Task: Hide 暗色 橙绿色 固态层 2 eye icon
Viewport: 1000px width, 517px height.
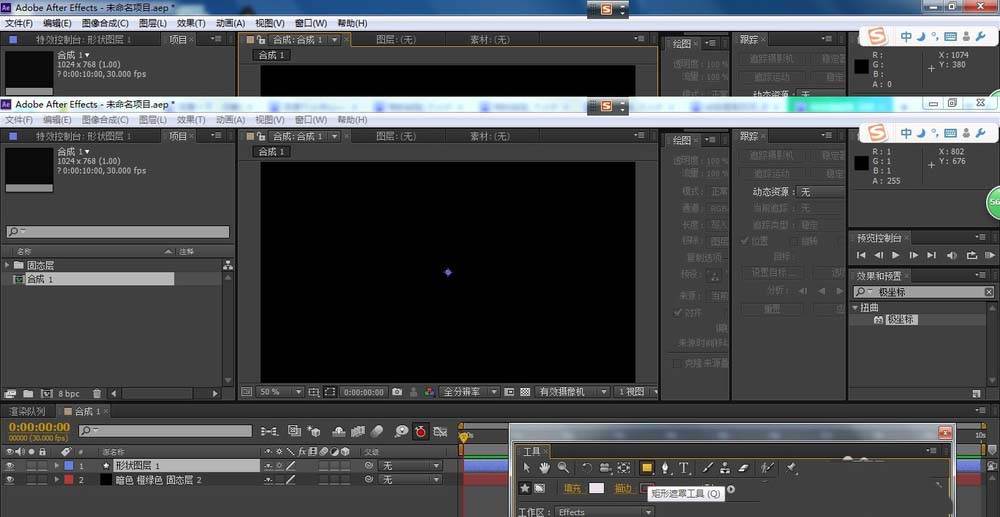Action: (10, 480)
